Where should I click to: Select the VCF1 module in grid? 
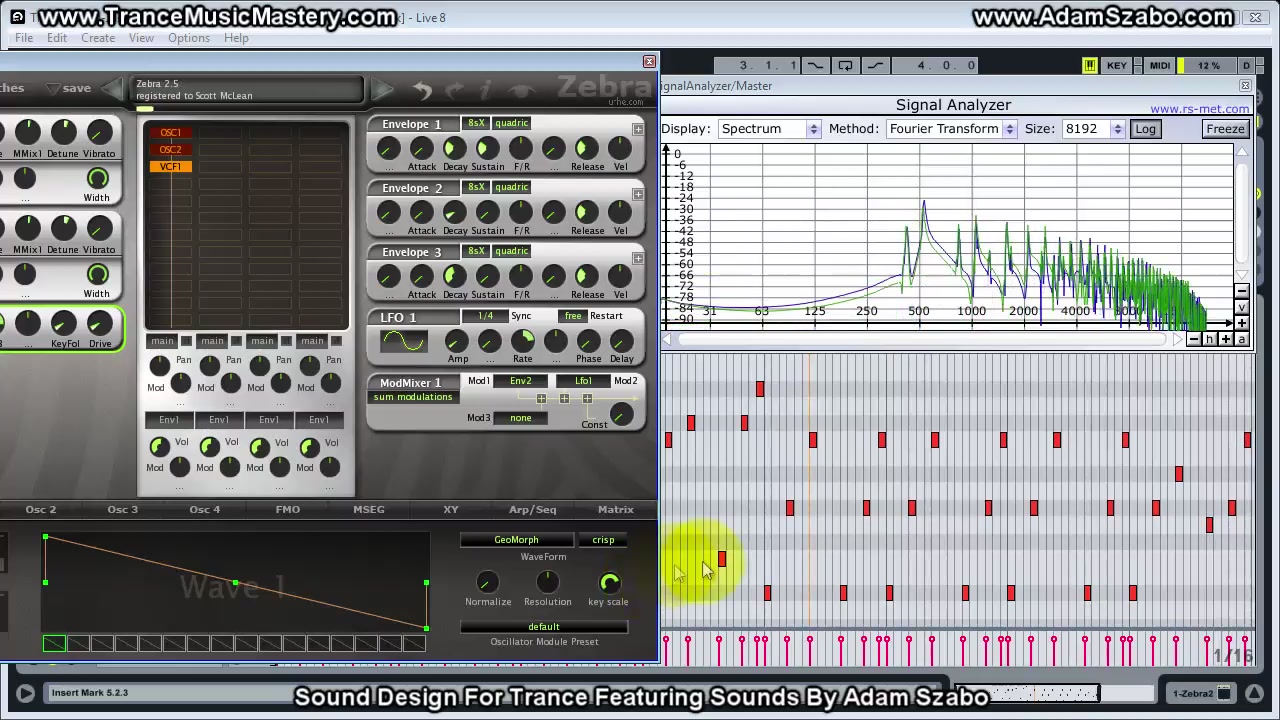pos(171,167)
